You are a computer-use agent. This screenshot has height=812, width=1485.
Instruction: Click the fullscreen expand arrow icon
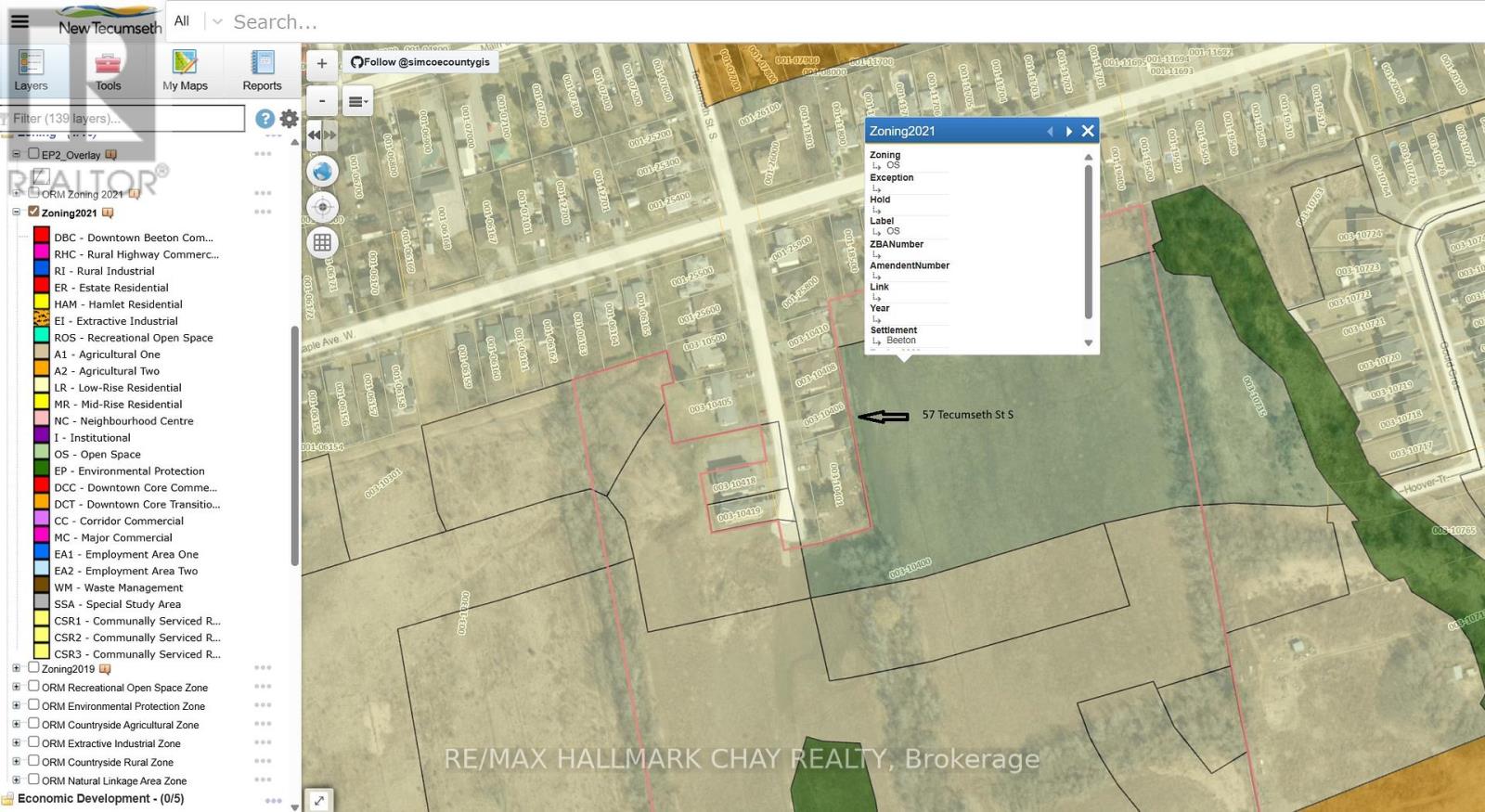tap(318, 800)
